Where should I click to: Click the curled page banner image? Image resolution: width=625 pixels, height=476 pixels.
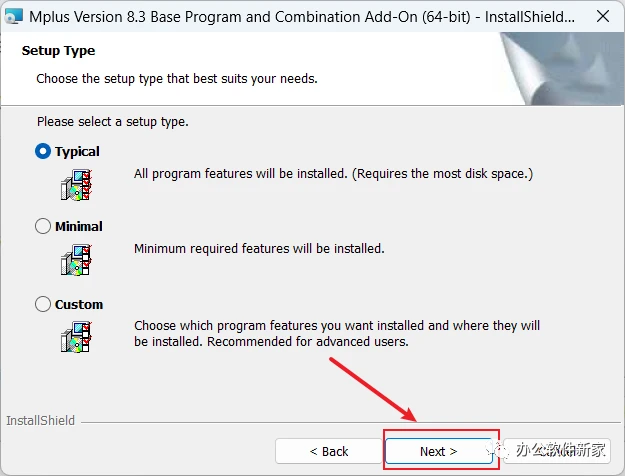click(x=561, y=69)
